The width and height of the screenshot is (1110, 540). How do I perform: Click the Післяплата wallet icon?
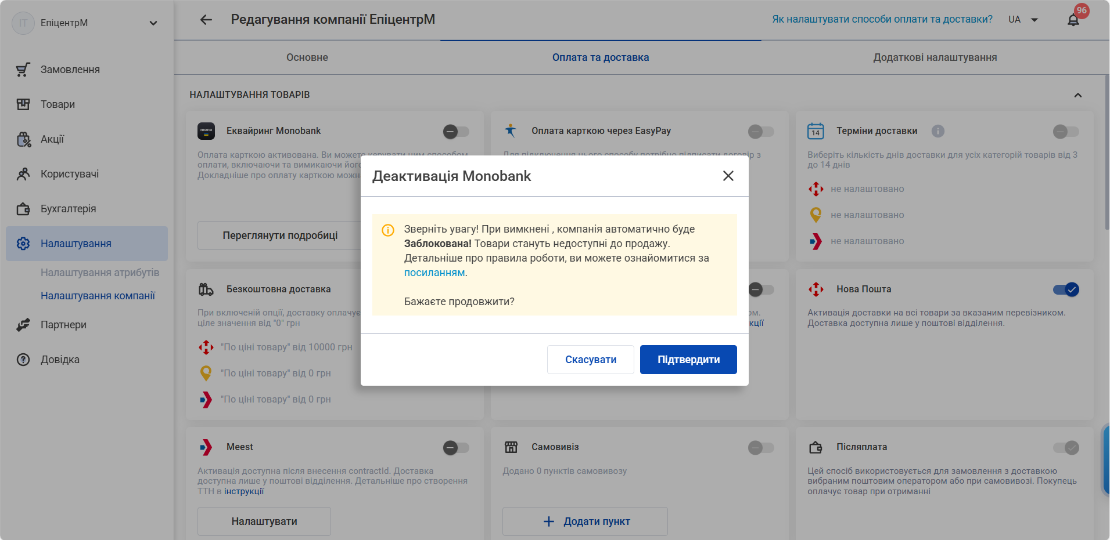coord(816,447)
